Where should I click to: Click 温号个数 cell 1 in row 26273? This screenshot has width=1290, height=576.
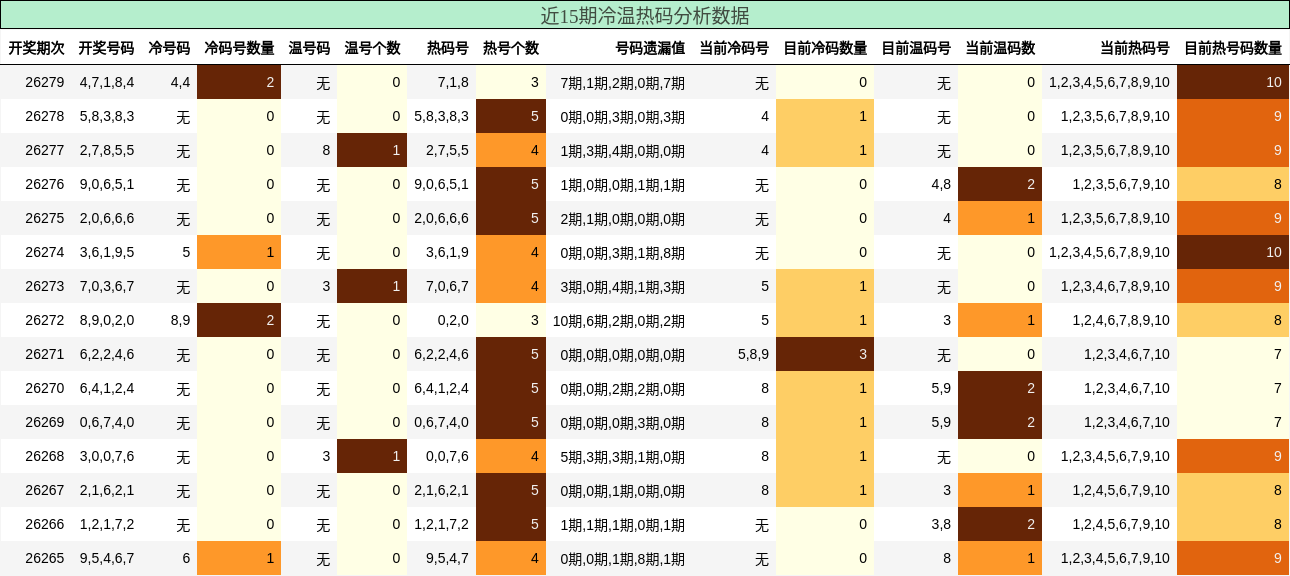click(372, 286)
